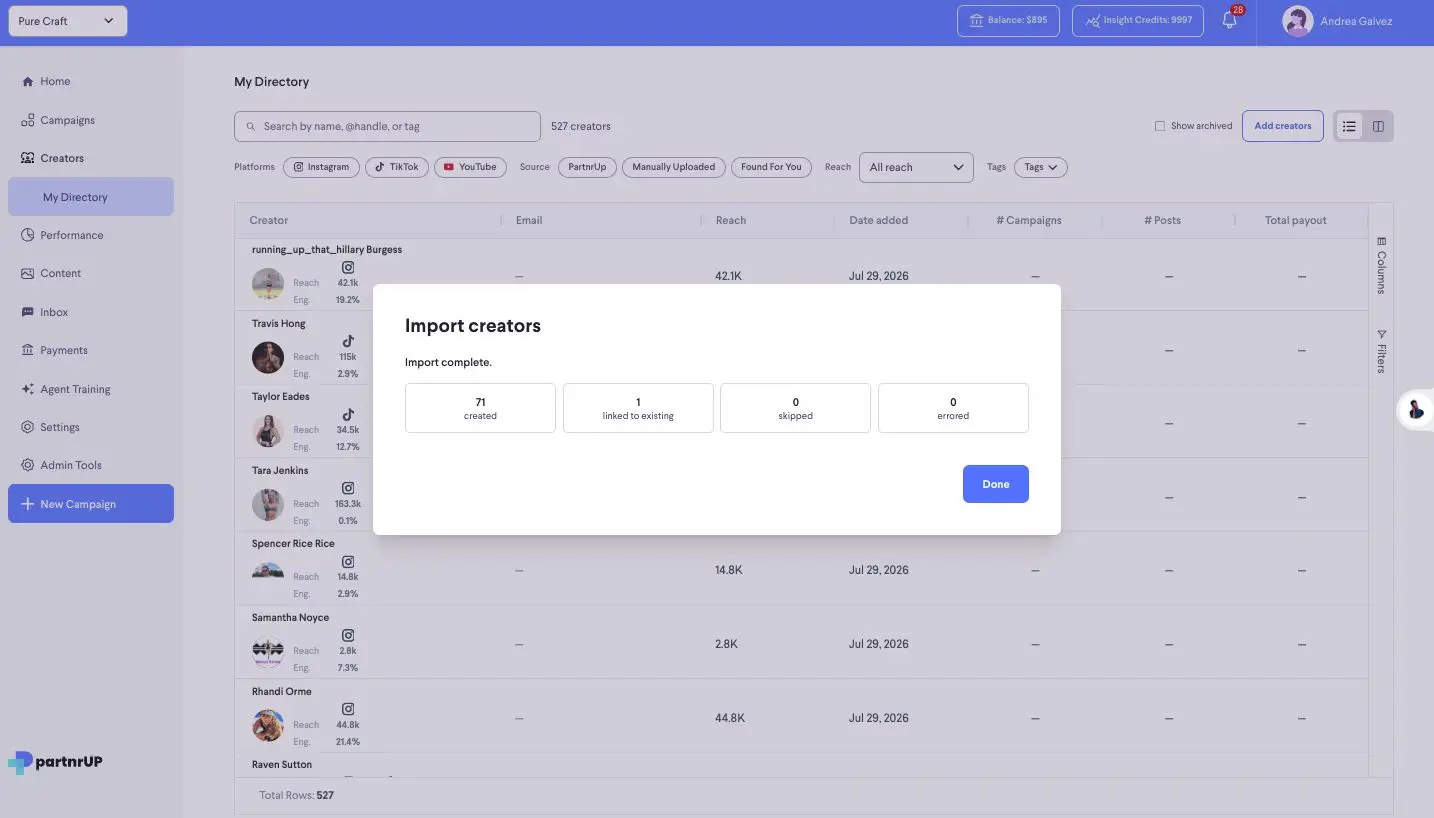Click the Creators people icon

(x=28, y=158)
